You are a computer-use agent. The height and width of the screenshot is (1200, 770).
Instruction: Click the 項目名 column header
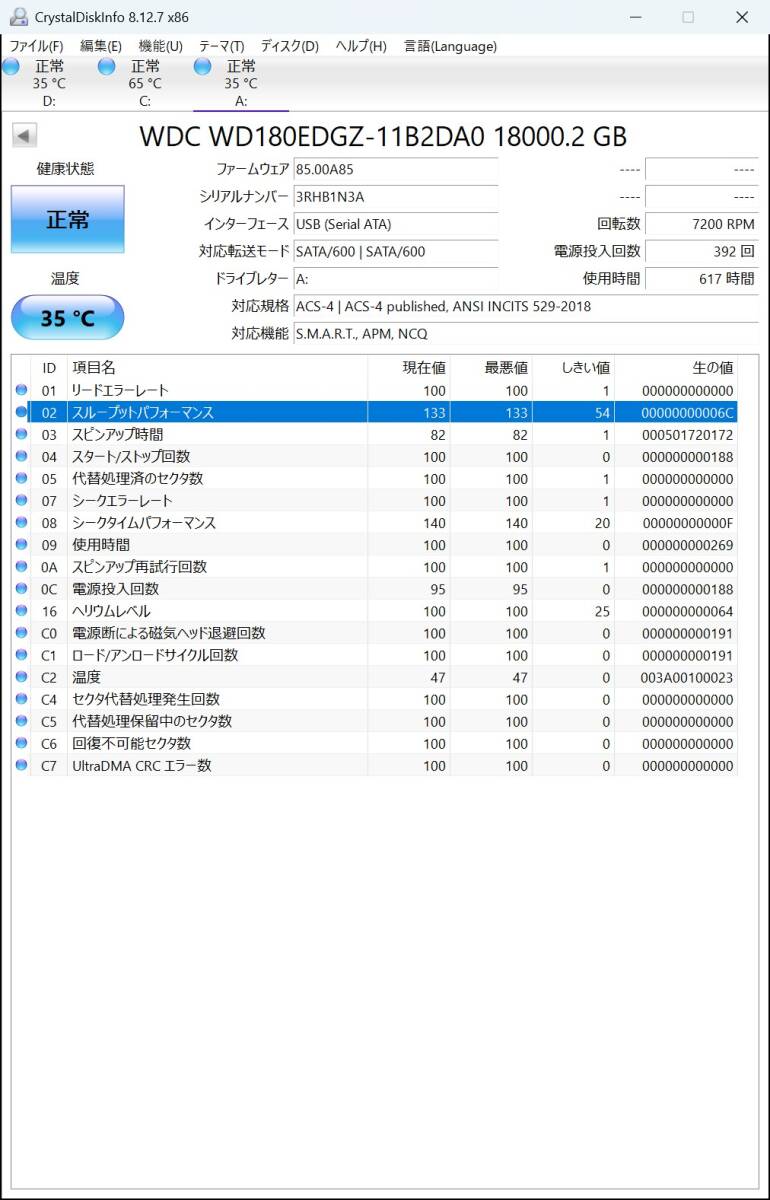[x=217, y=368]
